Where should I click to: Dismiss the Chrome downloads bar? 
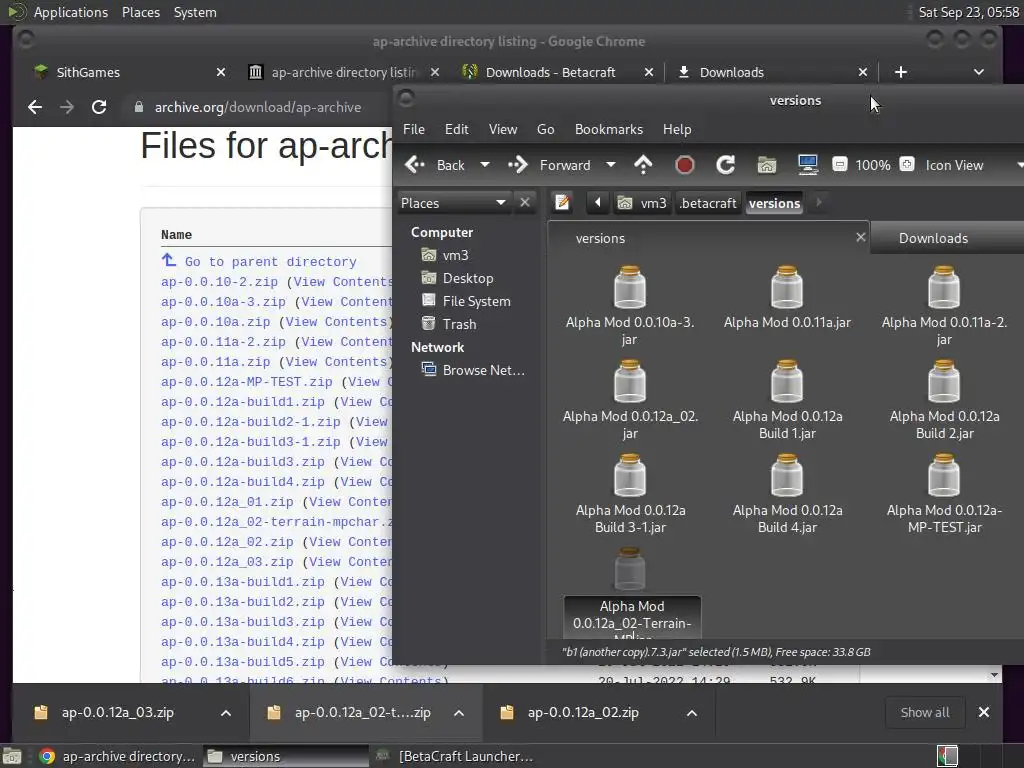(x=984, y=712)
